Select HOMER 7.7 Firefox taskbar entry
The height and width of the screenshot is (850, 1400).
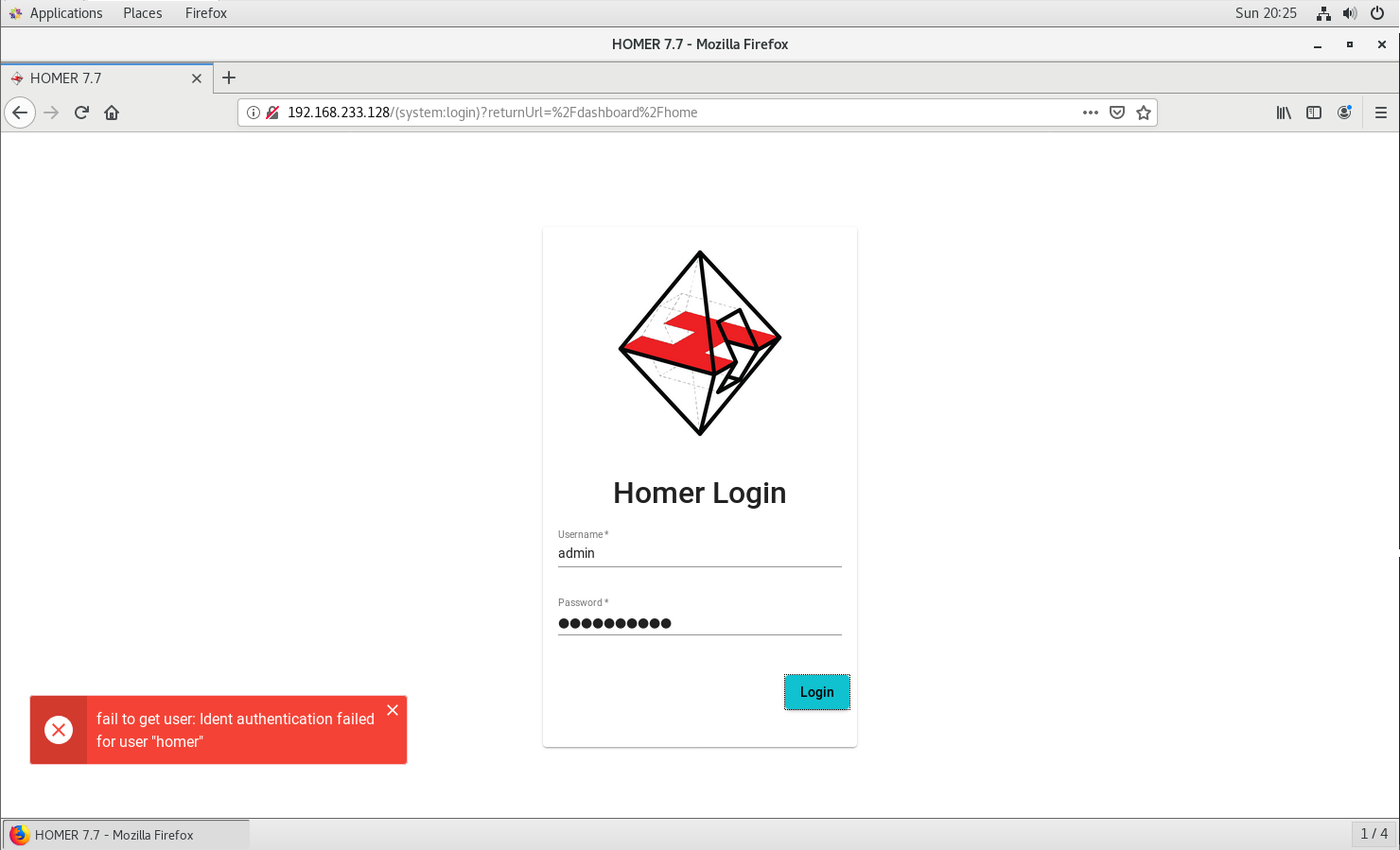point(126,835)
